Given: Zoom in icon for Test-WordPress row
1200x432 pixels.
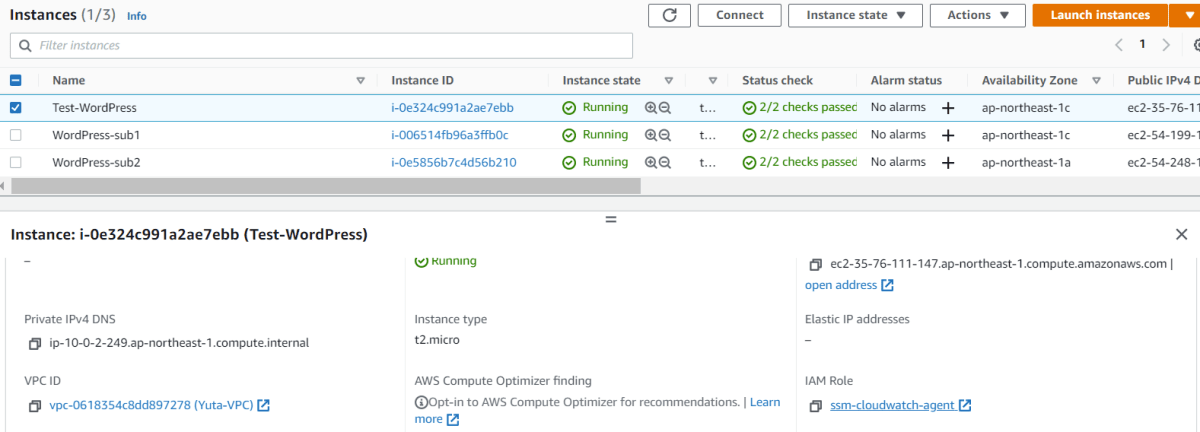Looking at the screenshot, I should pyautogui.click(x=651, y=107).
